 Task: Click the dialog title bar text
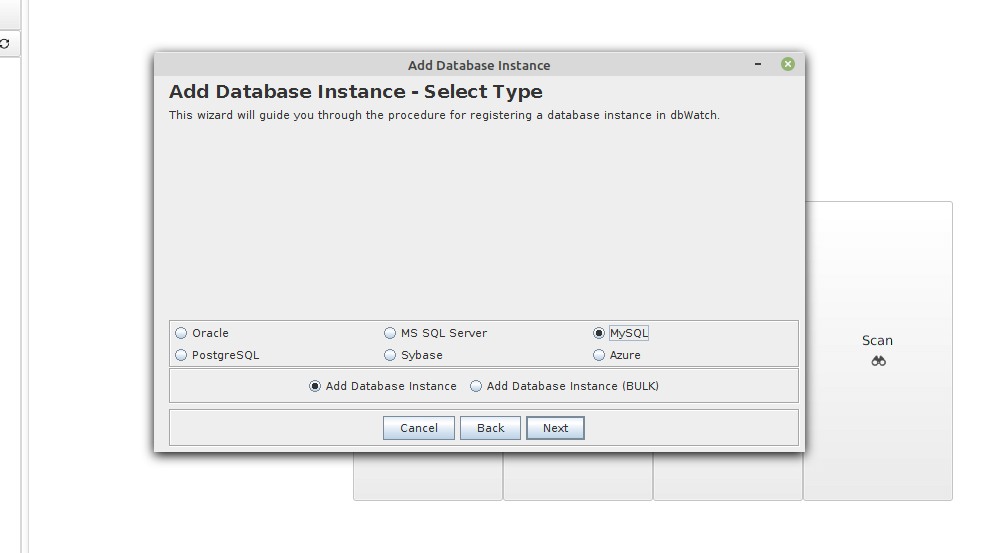tap(479, 65)
